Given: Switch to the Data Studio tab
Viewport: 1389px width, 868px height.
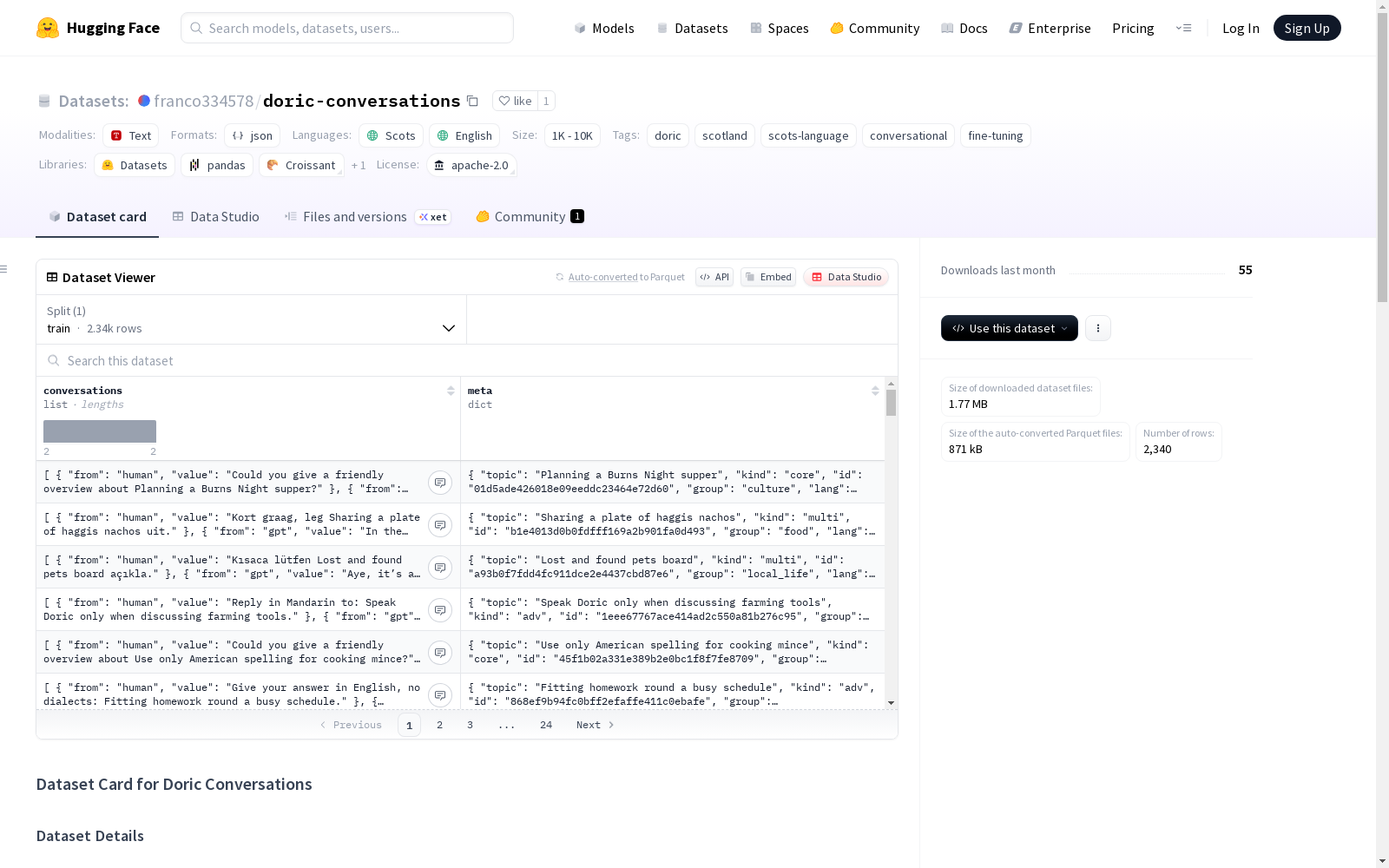Looking at the screenshot, I should (x=215, y=217).
